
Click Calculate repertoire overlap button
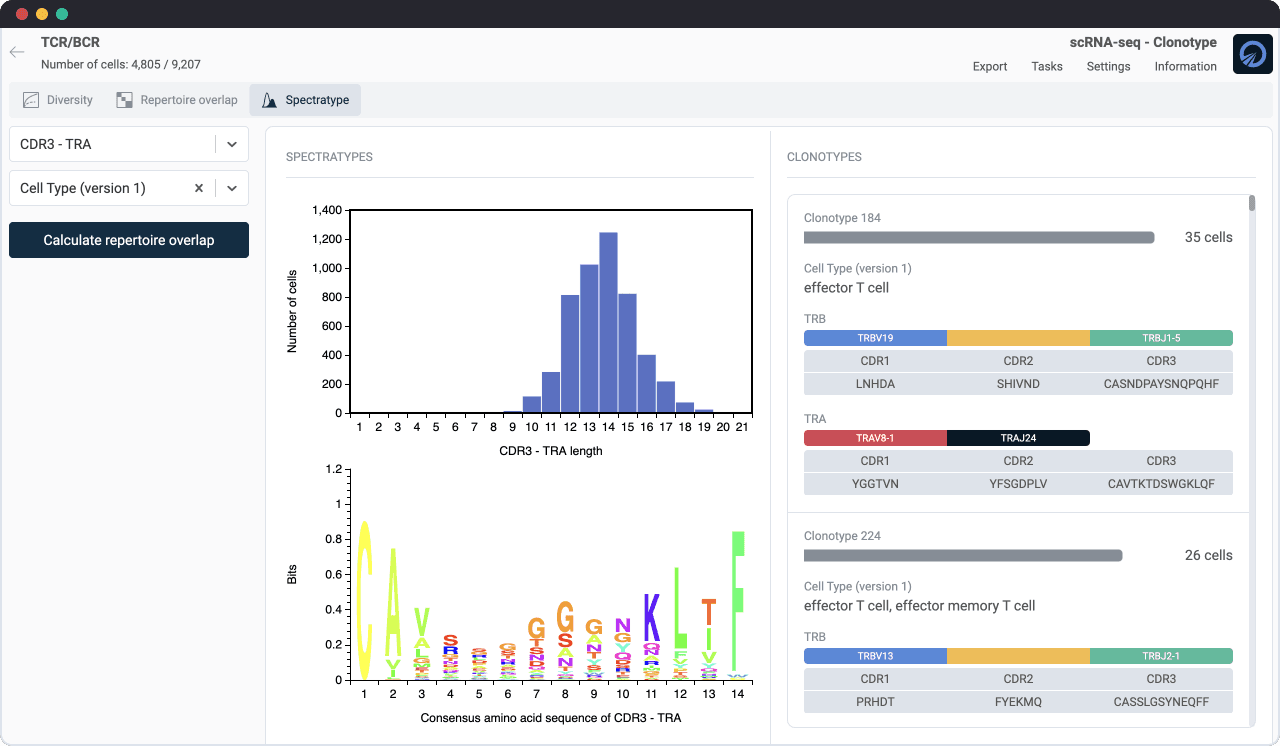(x=129, y=240)
